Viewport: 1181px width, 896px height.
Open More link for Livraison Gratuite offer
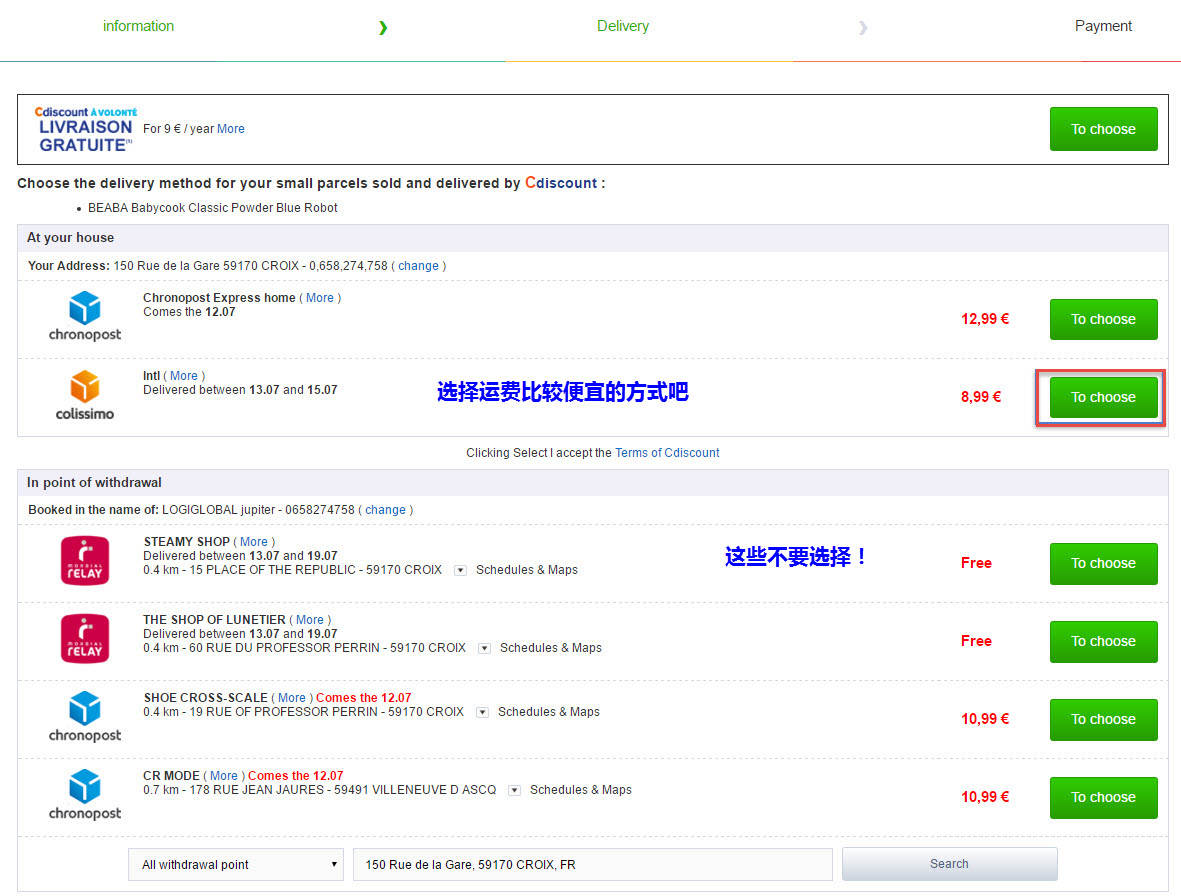(230, 129)
